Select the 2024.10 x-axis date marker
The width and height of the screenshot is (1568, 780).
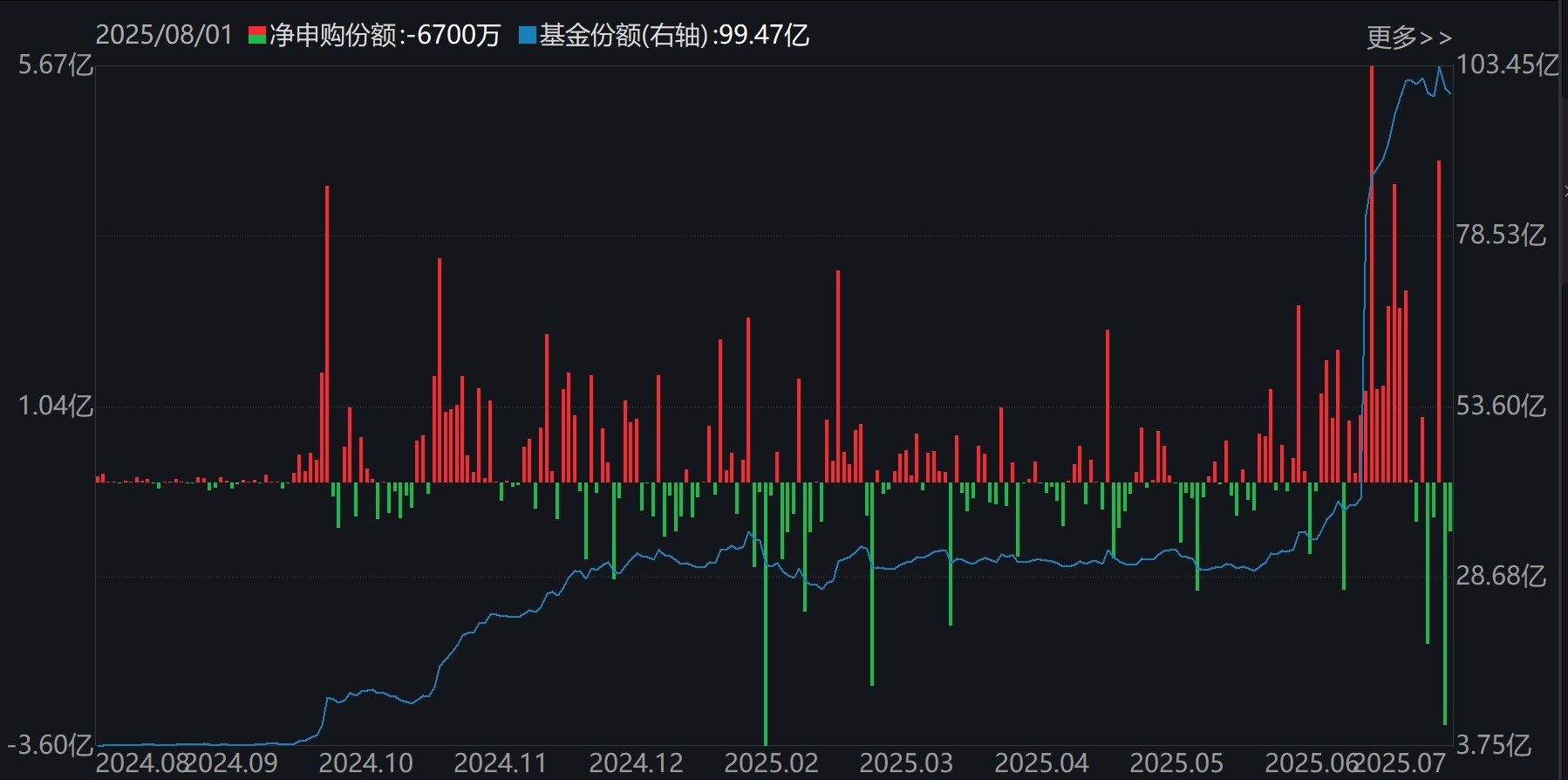click(365, 763)
